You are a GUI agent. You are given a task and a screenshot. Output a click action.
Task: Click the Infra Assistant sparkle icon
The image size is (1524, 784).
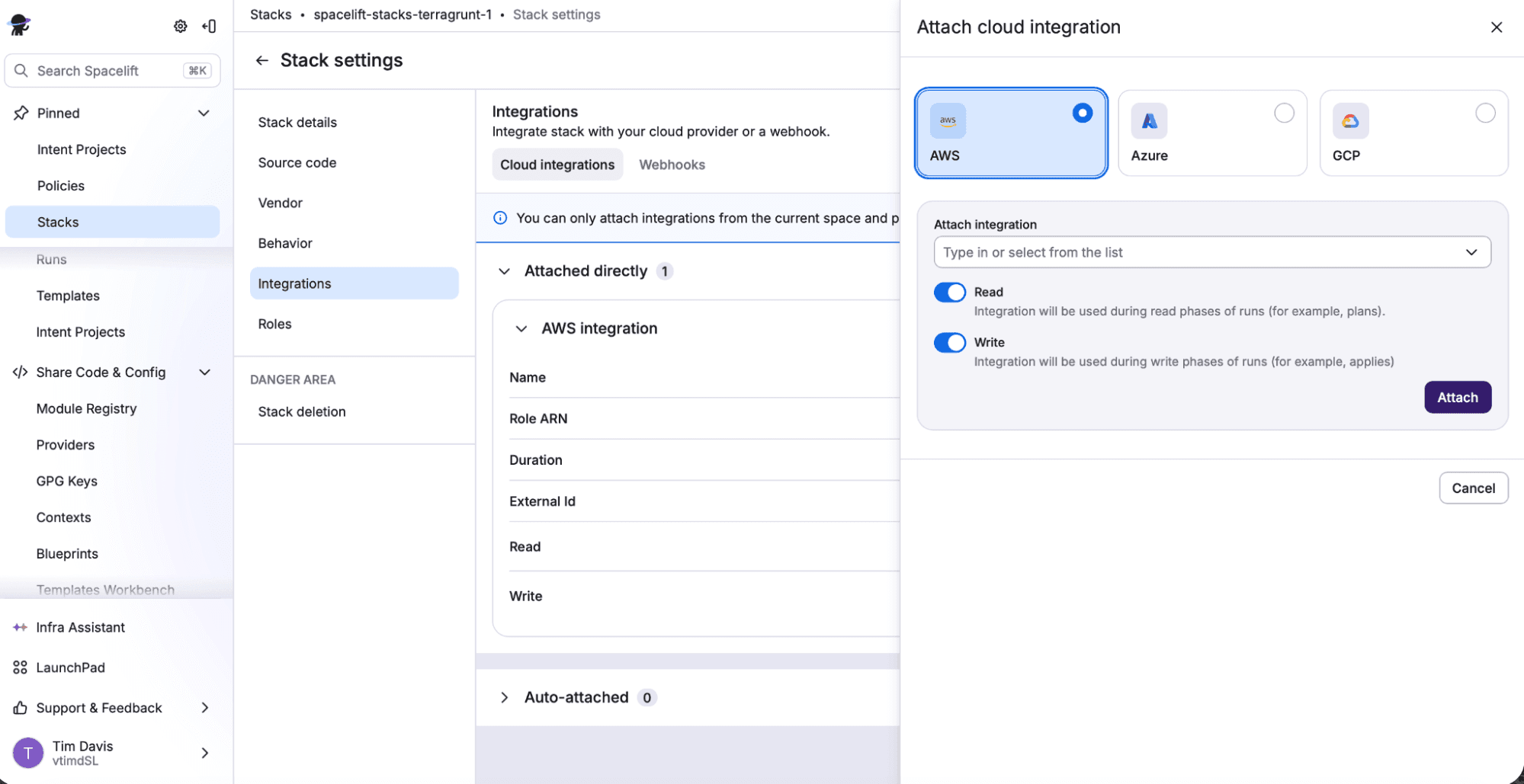coord(21,627)
